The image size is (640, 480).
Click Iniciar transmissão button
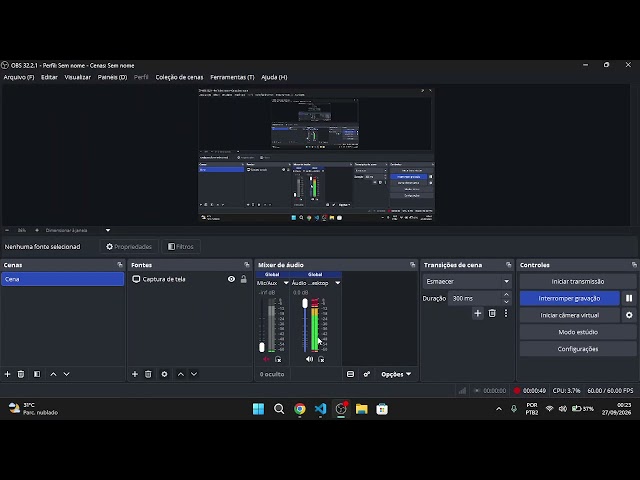tap(578, 282)
